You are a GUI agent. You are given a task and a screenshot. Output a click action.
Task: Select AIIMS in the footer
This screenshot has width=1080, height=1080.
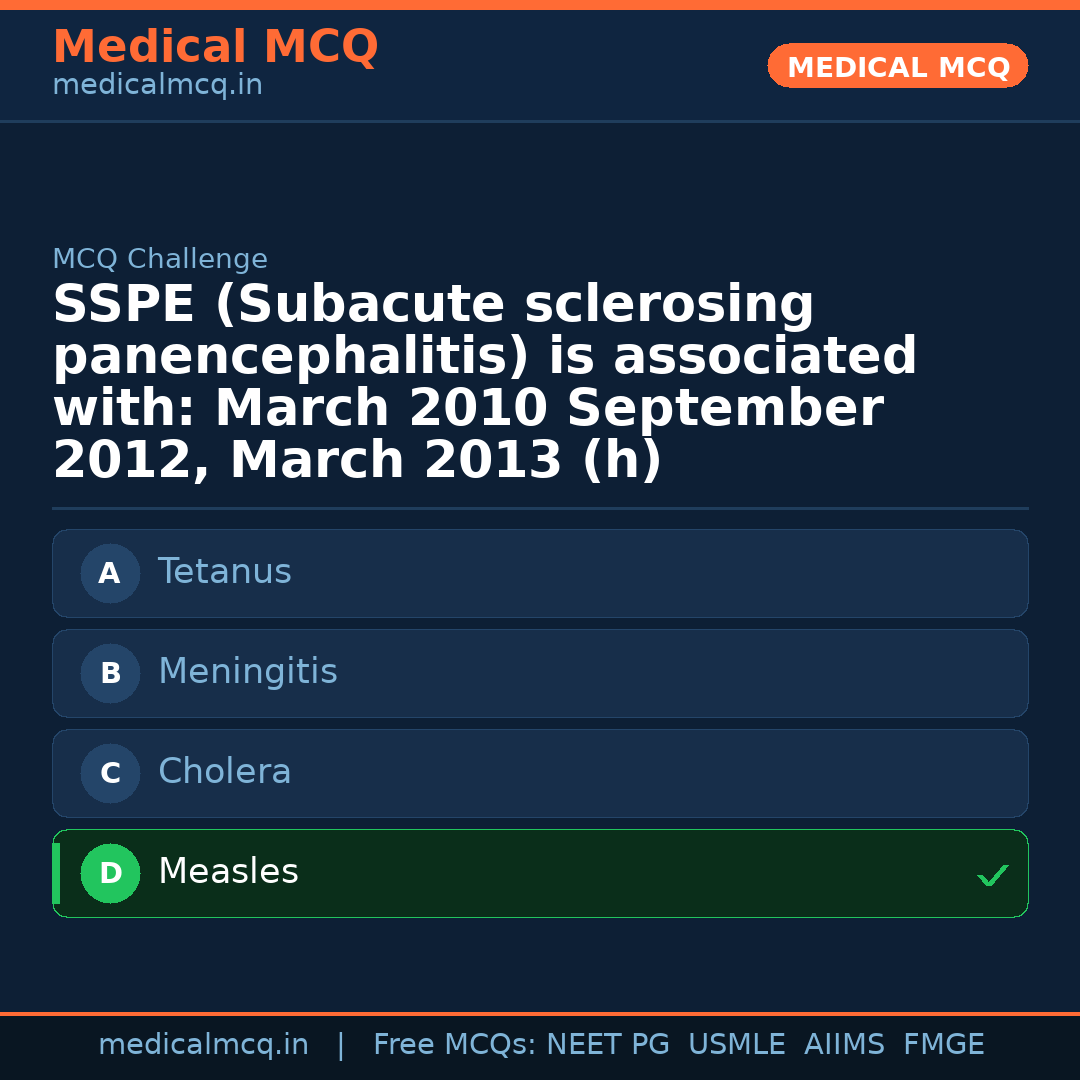click(x=844, y=1045)
